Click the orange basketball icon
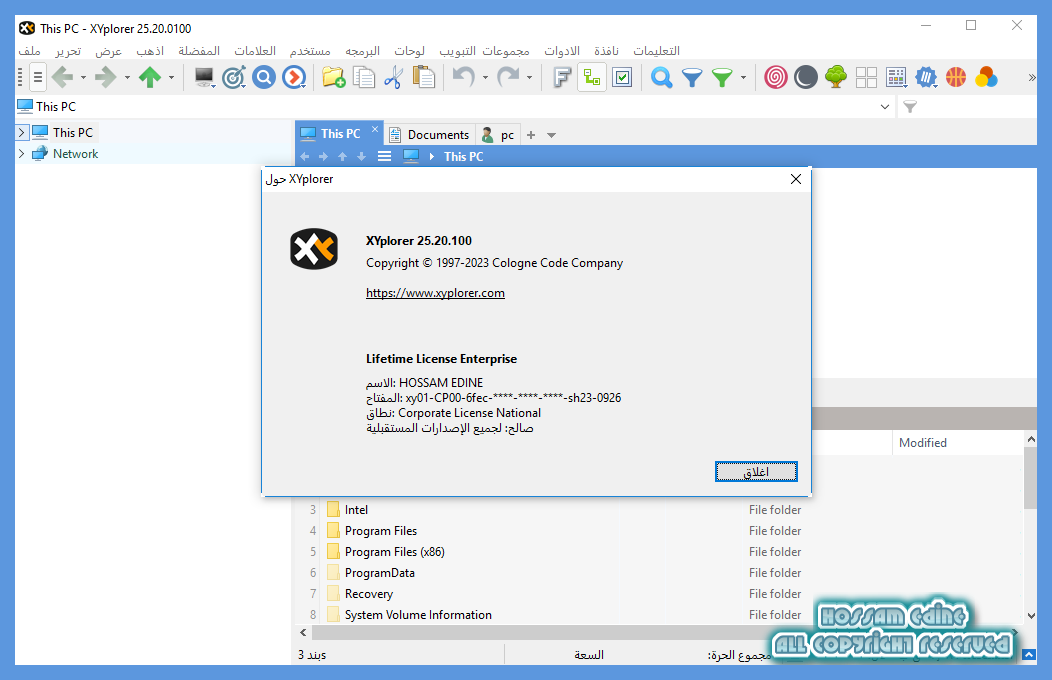This screenshot has height=680, width=1052. (x=956, y=77)
